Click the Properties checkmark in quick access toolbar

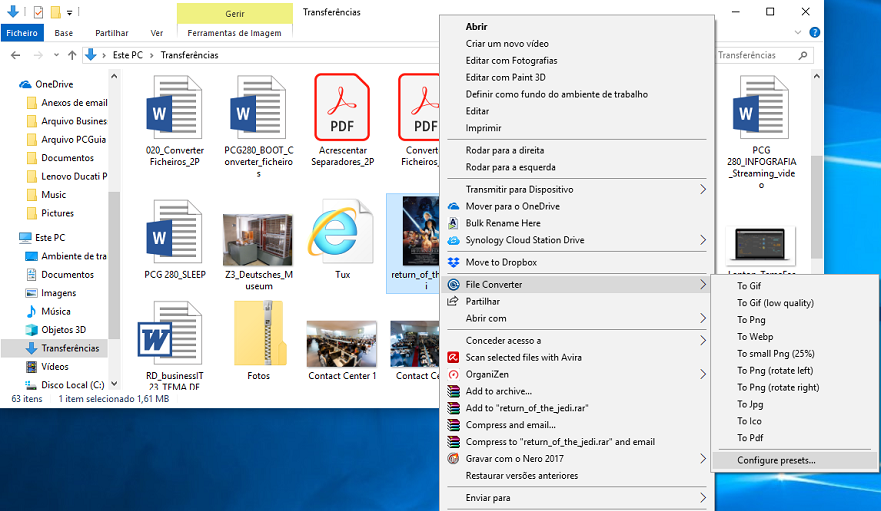tap(38, 12)
